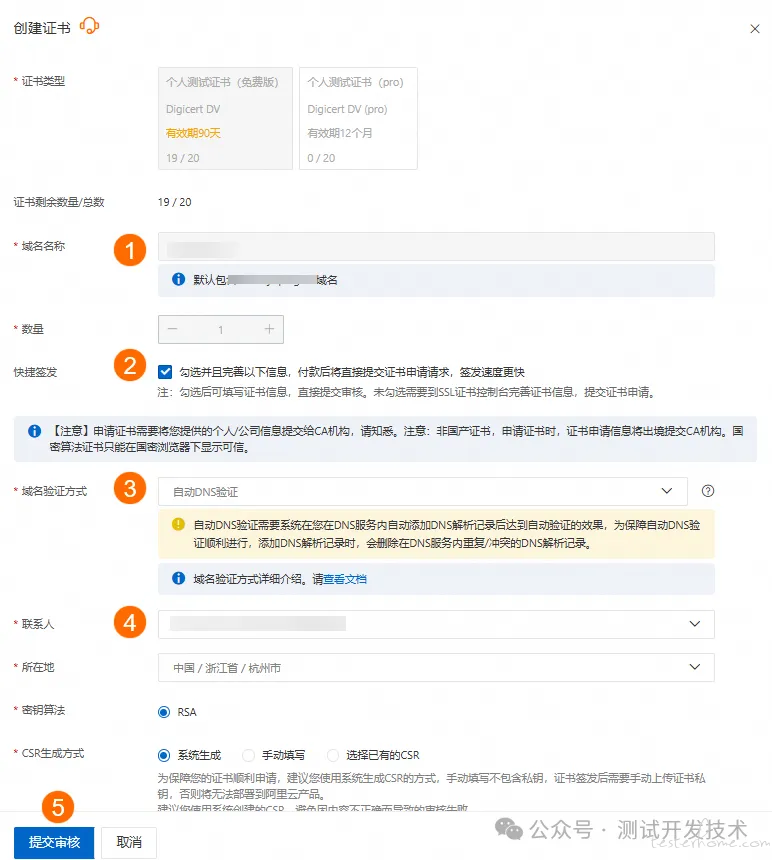The height and width of the screenshot is (860, 772).
Task: Open the 联系人 dropdown
Action: (436, 624)
